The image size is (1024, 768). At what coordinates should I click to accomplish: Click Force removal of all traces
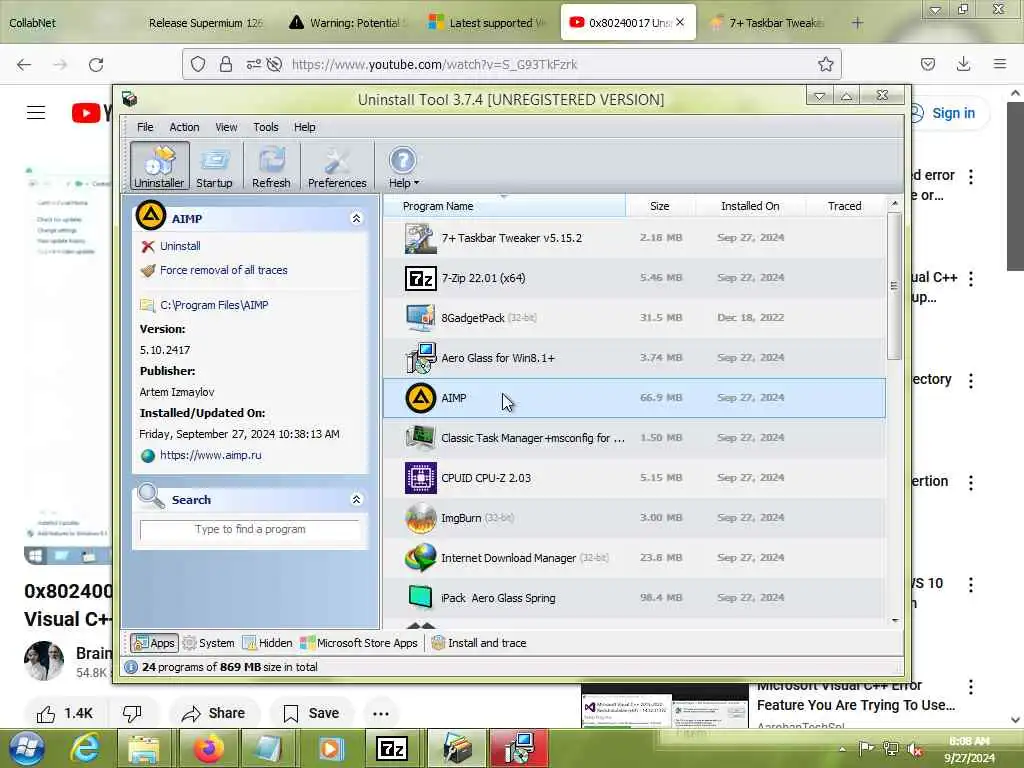(223, 270)
